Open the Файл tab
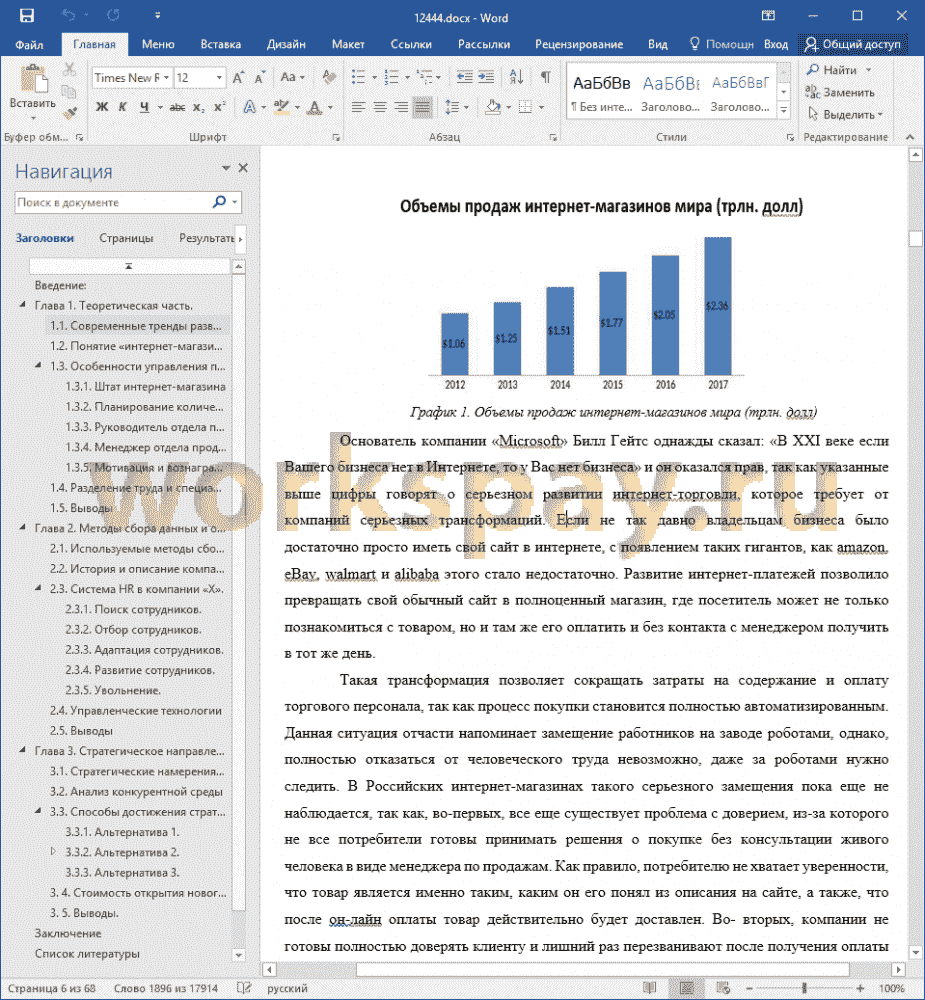The width and height of the screenshot is (925, 1000). tap(29, 45)
